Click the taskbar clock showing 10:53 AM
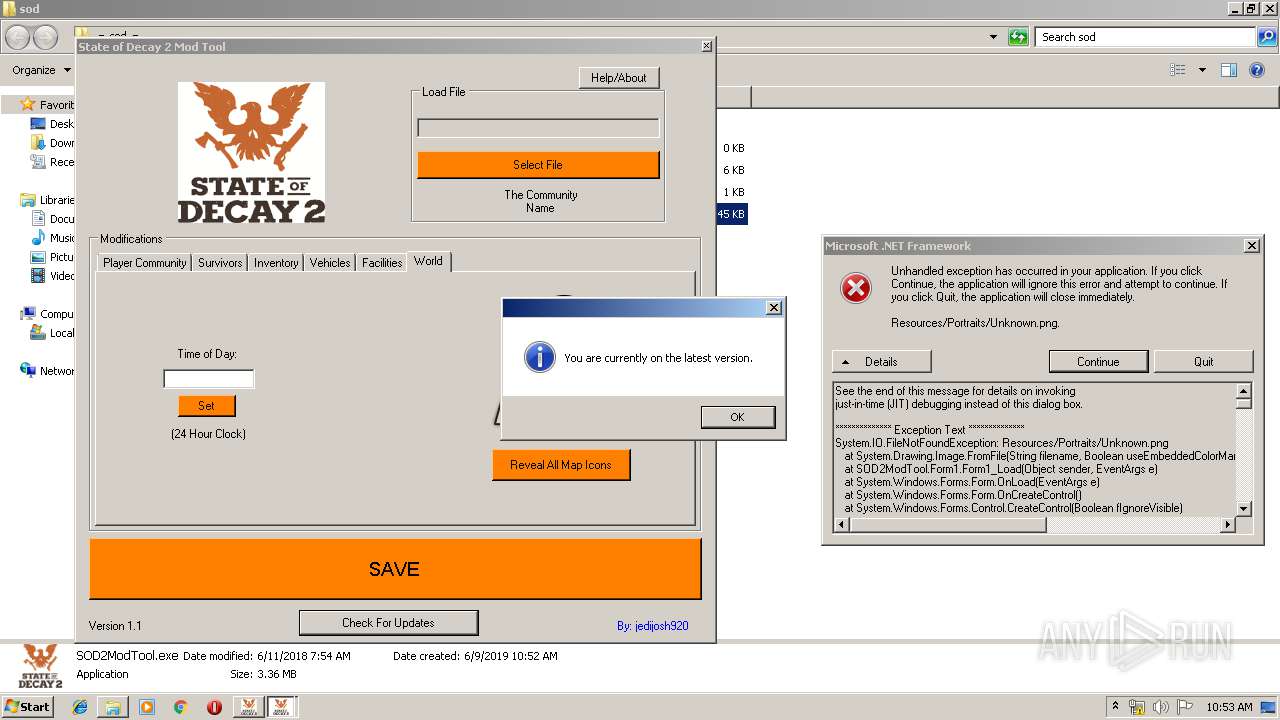This screenshot has height=720, width=1280. [1229, 707]
